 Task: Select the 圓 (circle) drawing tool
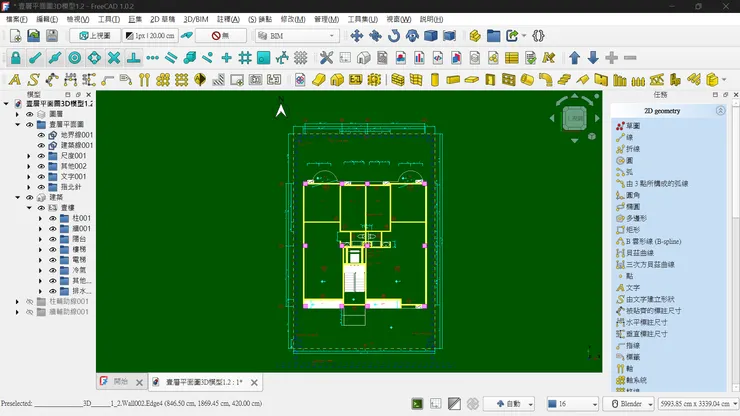pos(629,161)
